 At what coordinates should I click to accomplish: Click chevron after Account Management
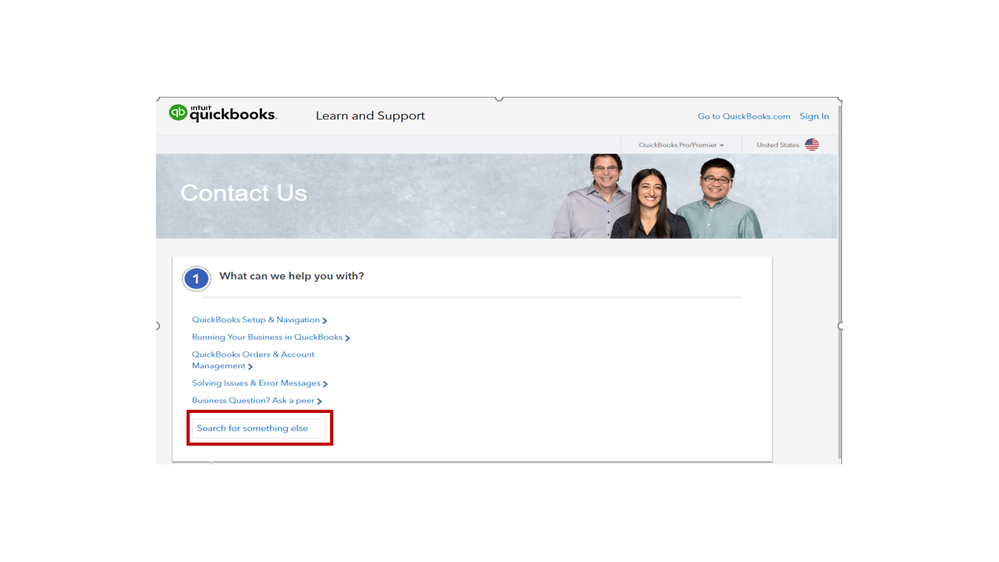[250, 366]
